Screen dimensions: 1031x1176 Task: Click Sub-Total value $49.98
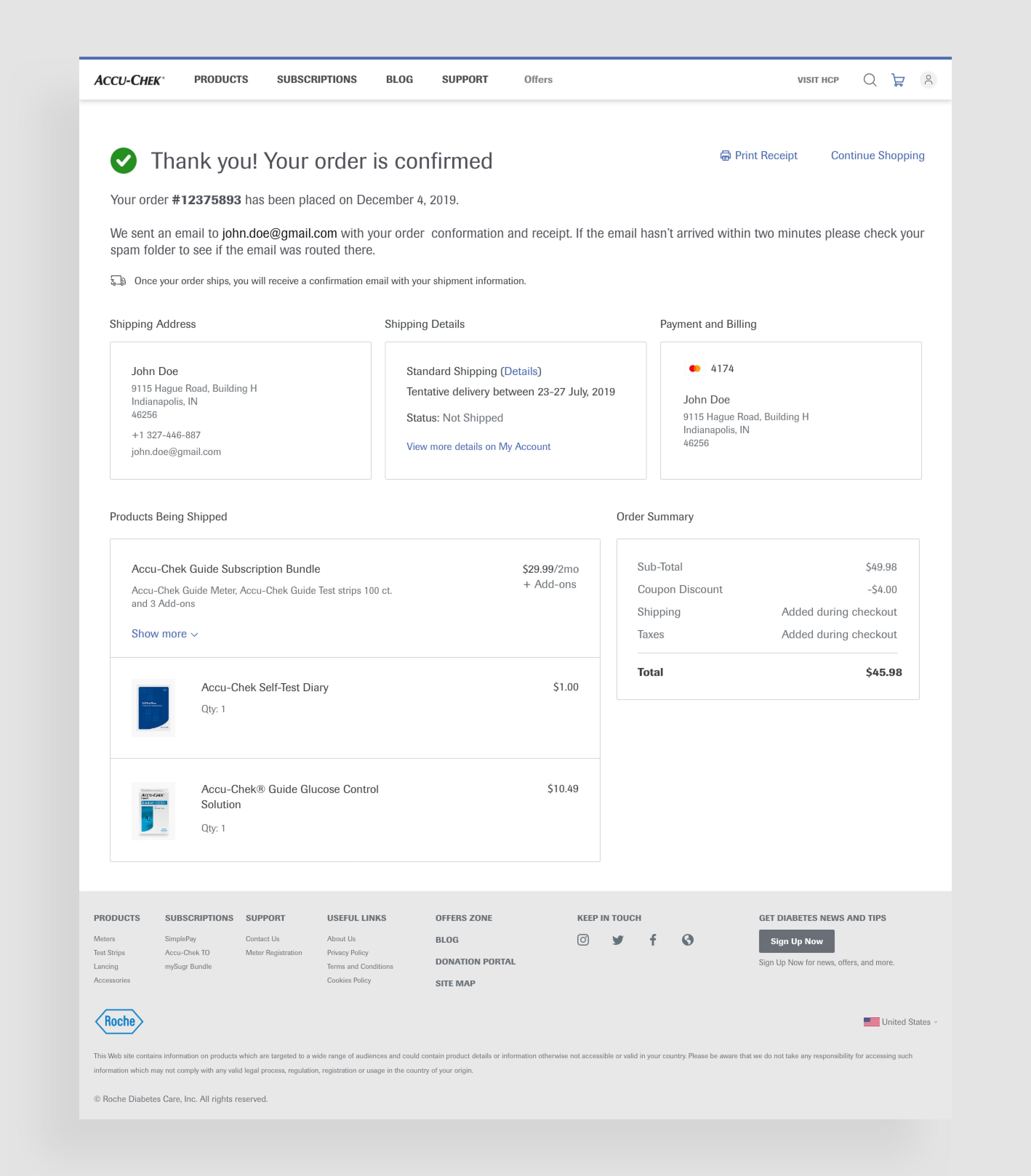881,567
